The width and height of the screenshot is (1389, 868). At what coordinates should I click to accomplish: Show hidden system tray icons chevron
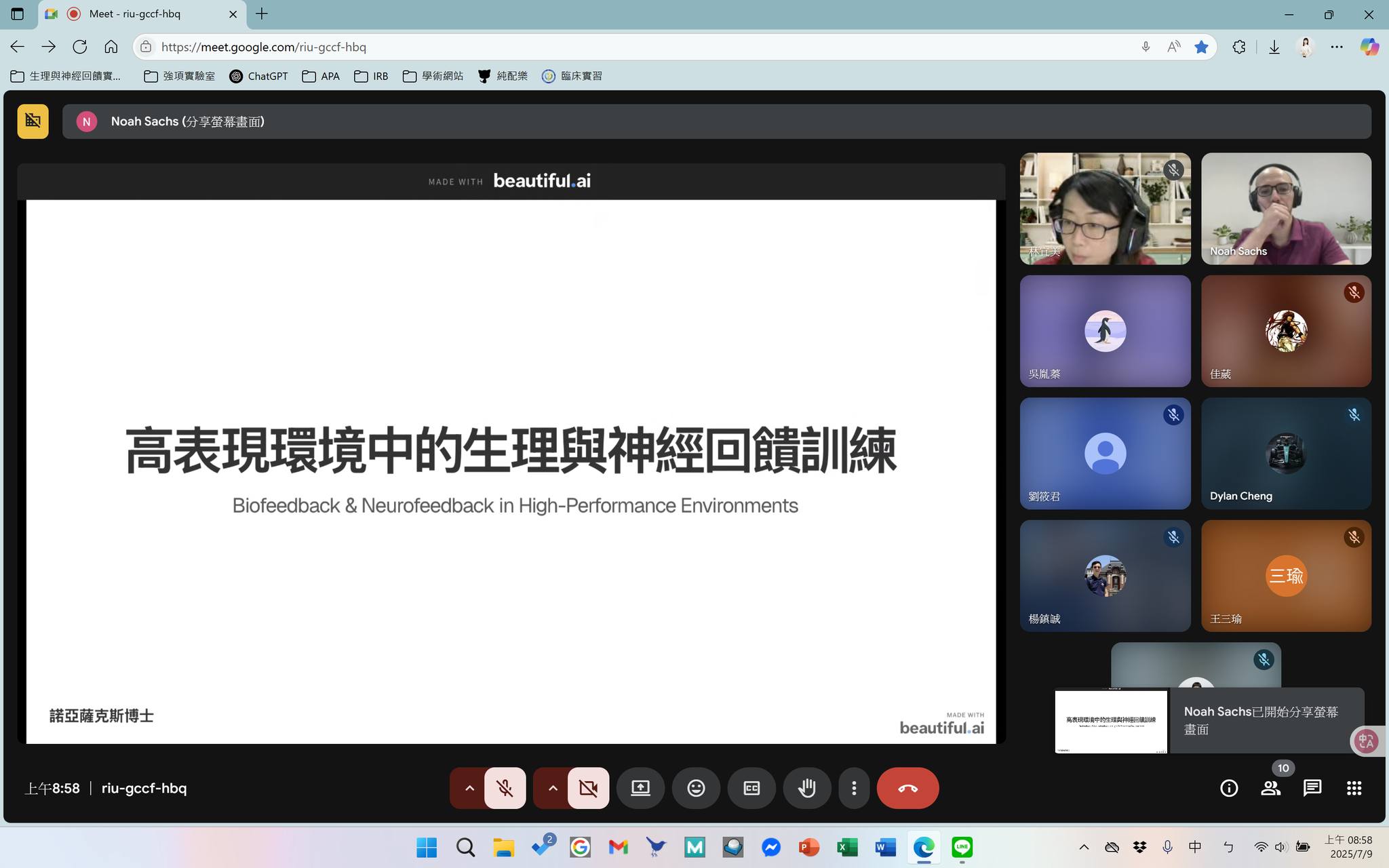click(x=1084, y=847)
